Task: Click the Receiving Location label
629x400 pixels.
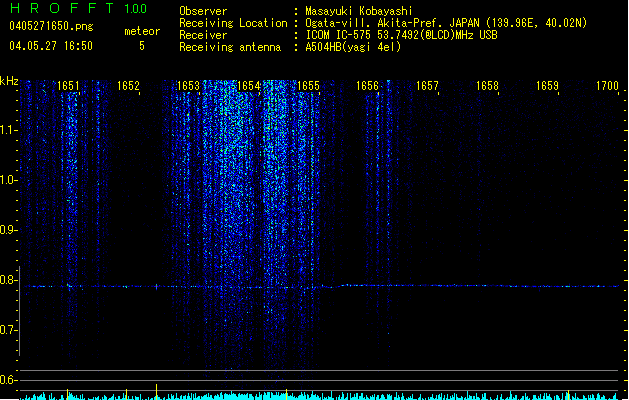Action: (x=233, y=23)
